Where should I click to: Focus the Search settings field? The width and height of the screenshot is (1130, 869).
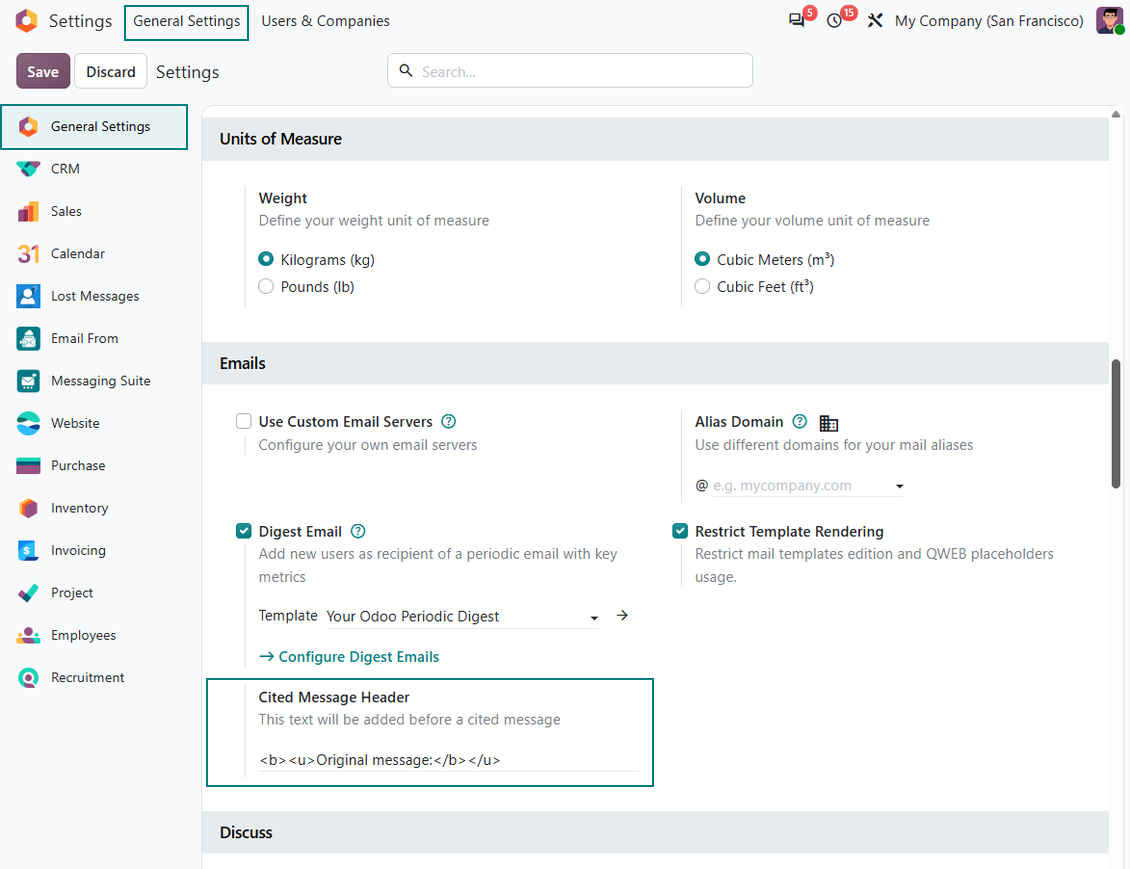click(570, 71)
